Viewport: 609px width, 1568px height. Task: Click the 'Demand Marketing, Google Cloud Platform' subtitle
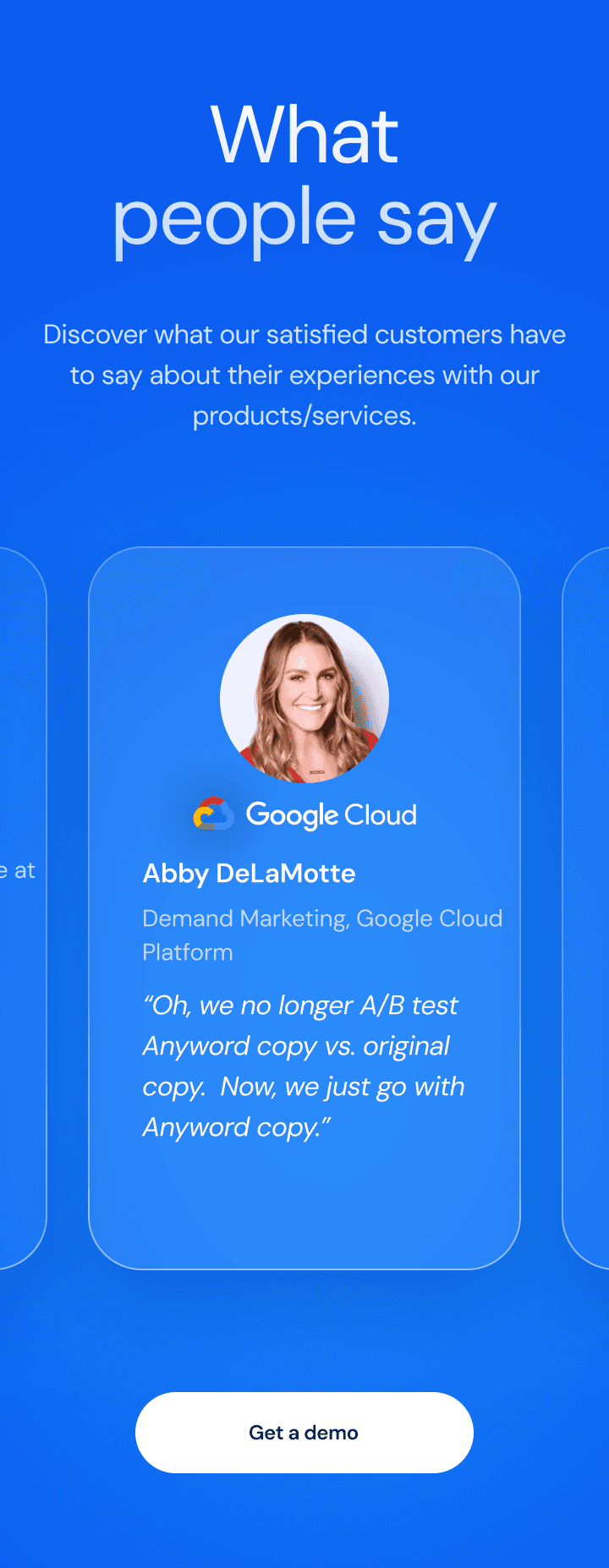click(322, 935)
